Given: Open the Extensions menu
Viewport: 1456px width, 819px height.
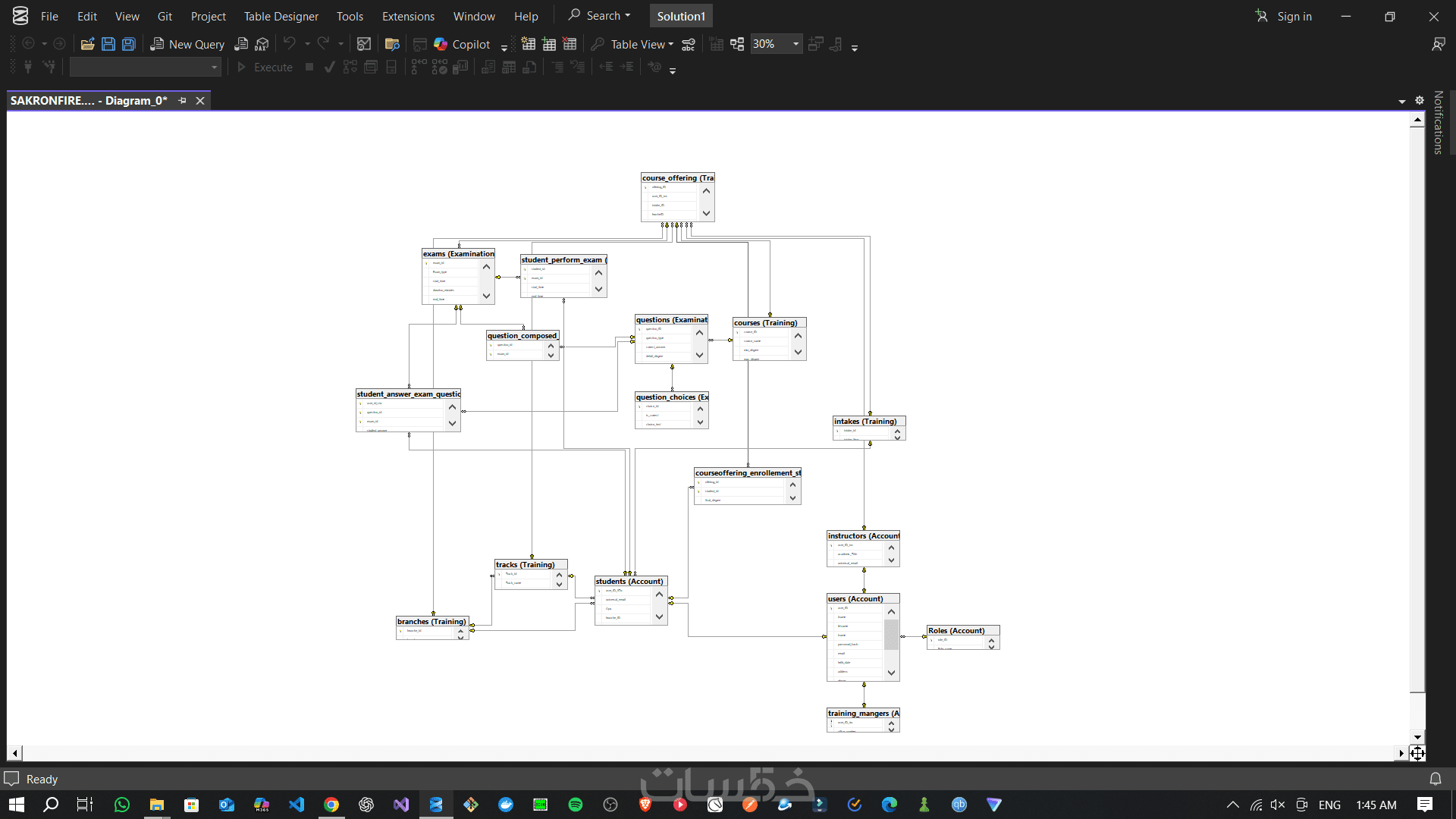Looking at the screenshot, I should click(408, 16).
